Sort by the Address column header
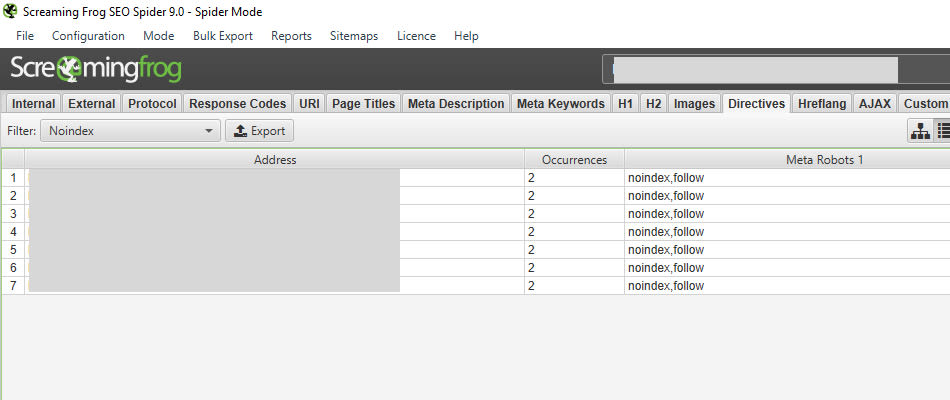 point(274,160)
